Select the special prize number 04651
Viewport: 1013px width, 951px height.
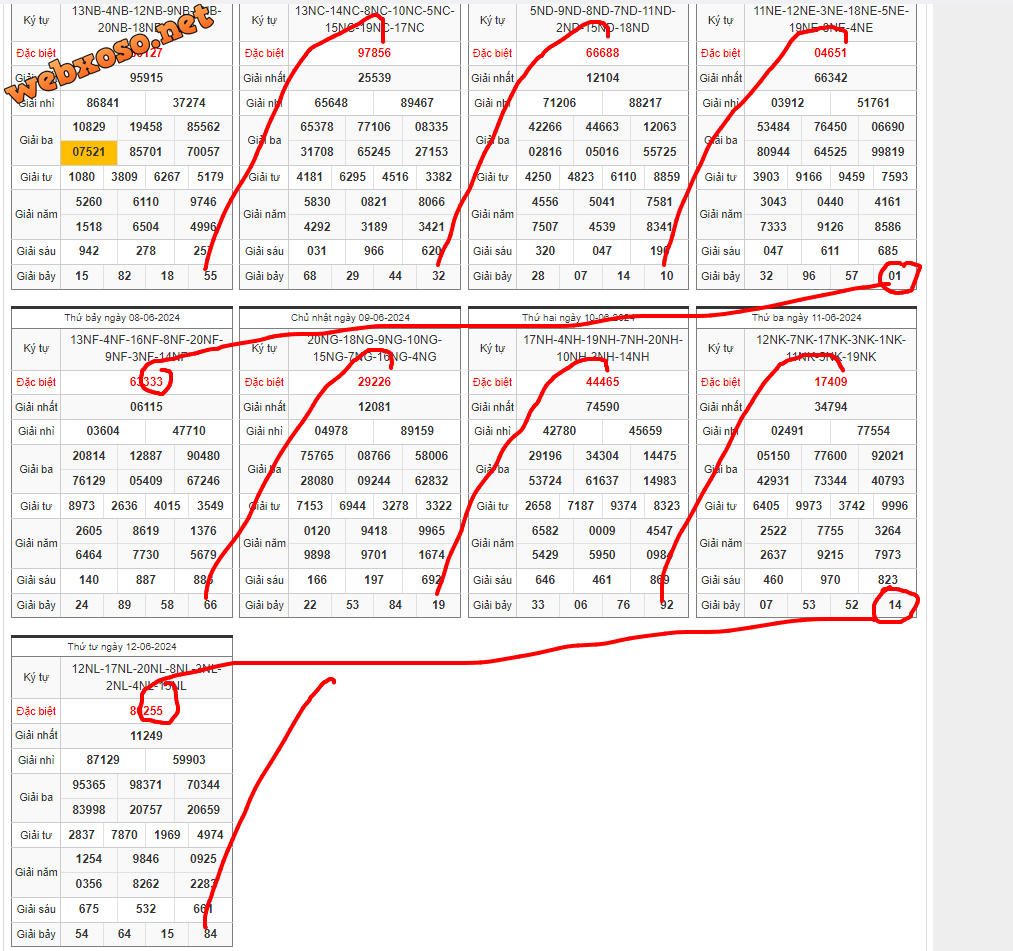click(x=830, y=53)
